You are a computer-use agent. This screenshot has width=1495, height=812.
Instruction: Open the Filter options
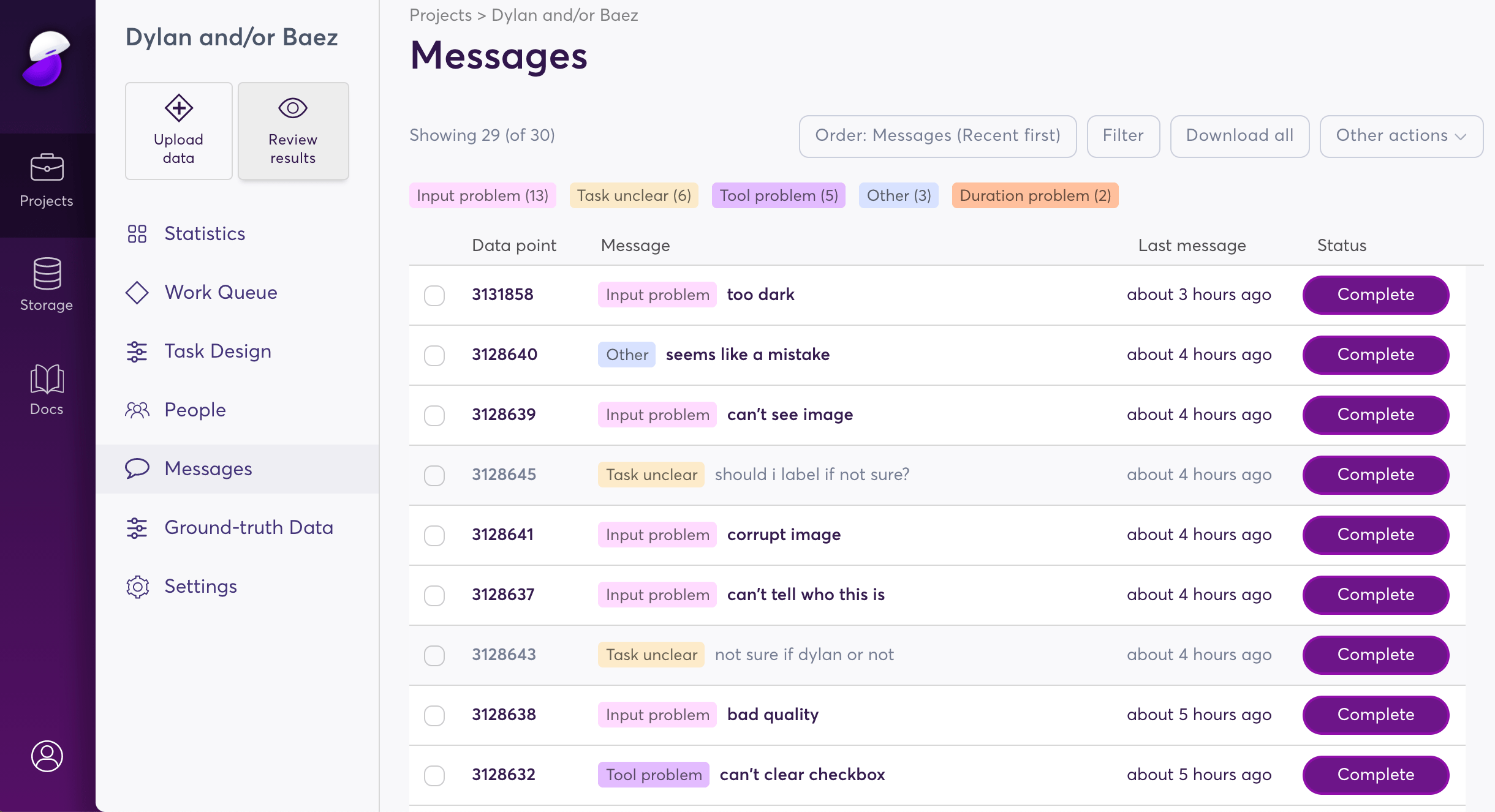(x=1122, y=136)
